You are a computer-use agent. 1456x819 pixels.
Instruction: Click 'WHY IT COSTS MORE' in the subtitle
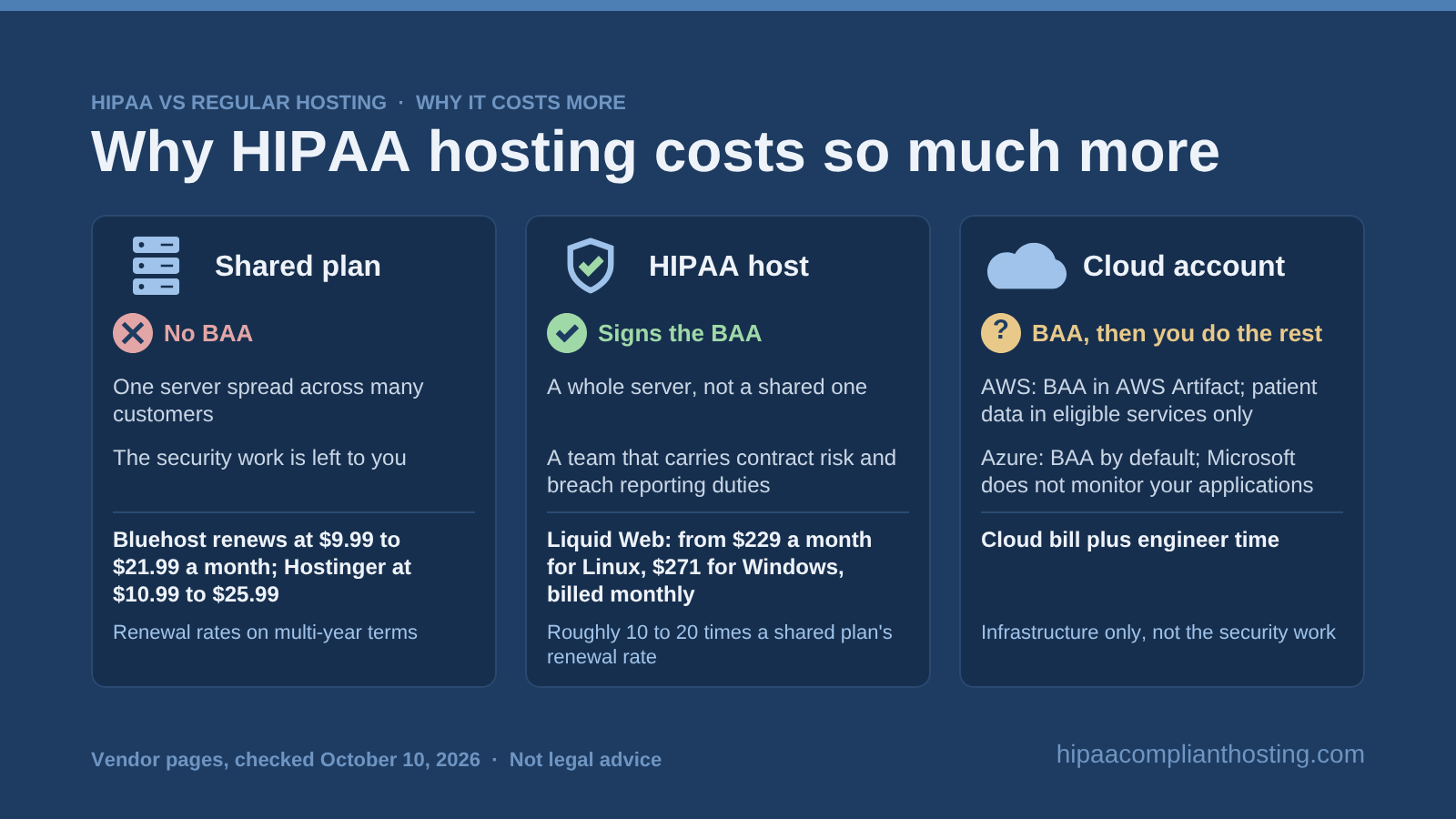click(x=521, y=103)
